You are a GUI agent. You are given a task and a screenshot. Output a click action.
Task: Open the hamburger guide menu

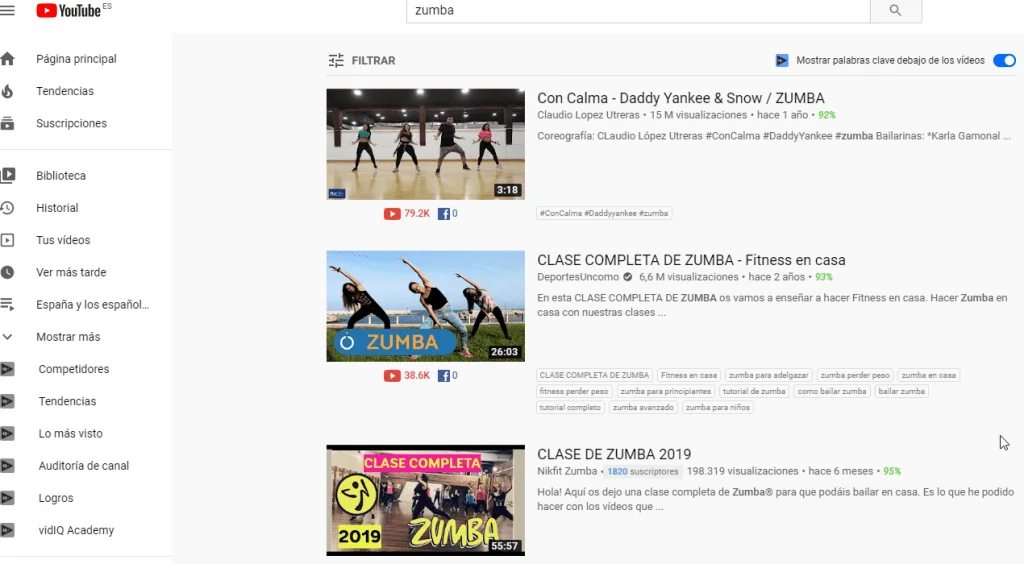coord(7,10)
